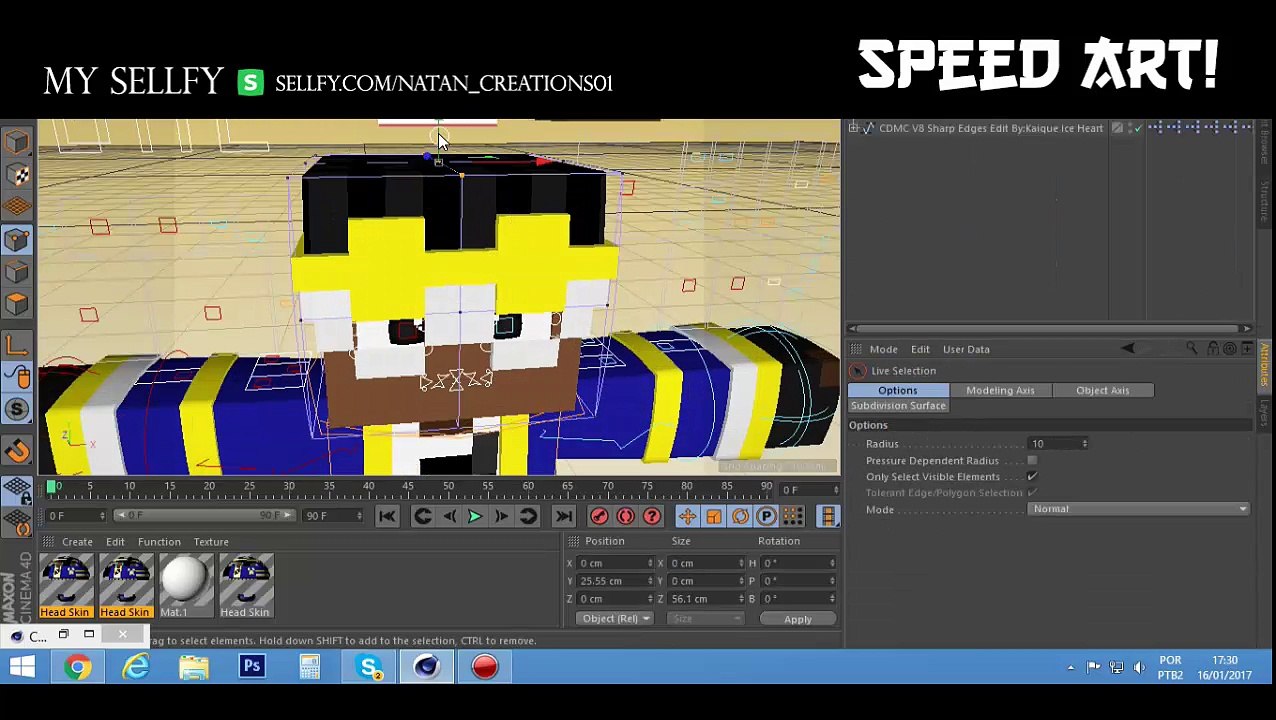Click frame 45 on the timeline ruler
1276x720 pixels.
coord(408,488)
